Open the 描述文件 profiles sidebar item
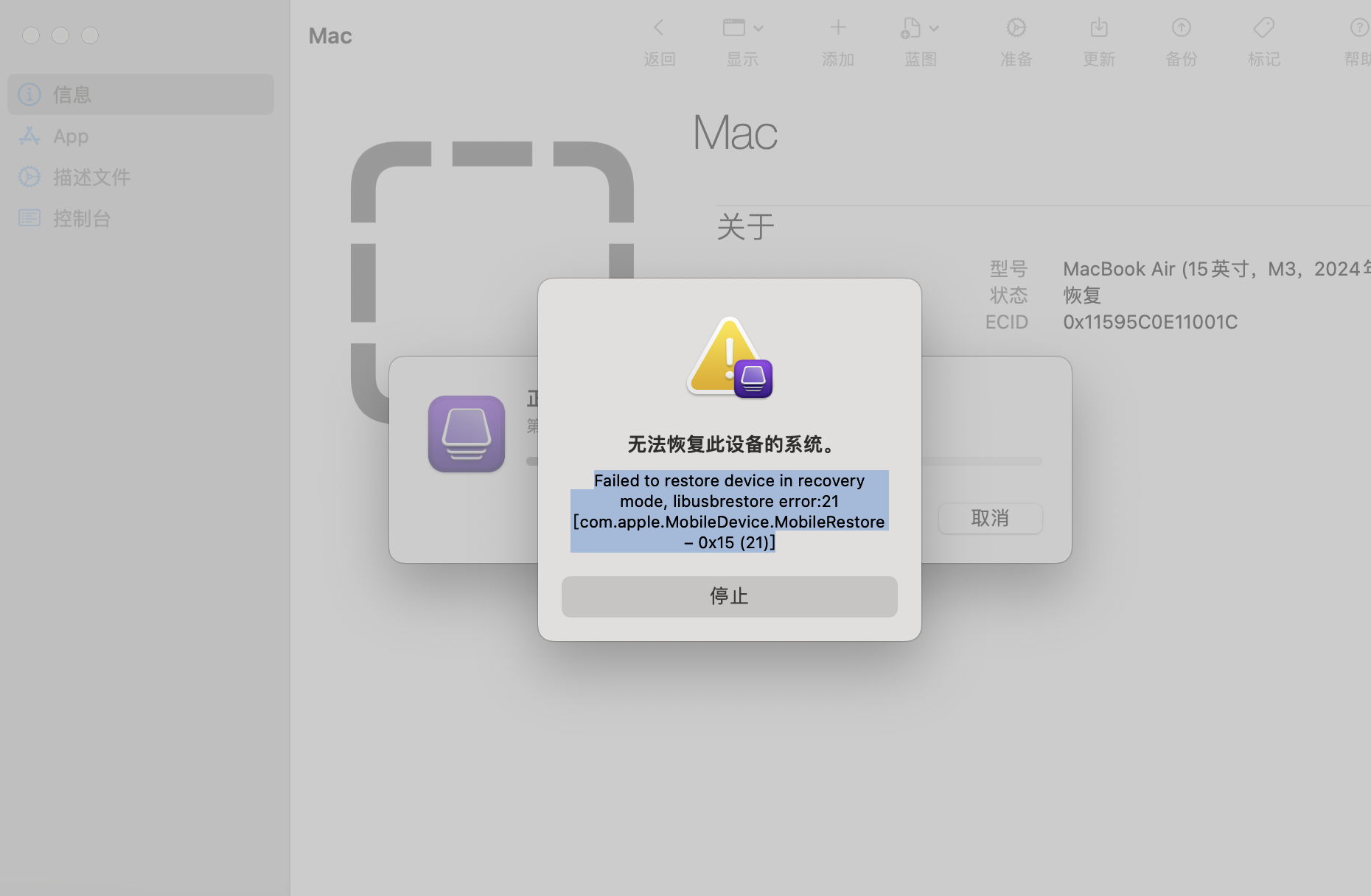Viewport: 1371px width, 896px height. coord(141,177)
